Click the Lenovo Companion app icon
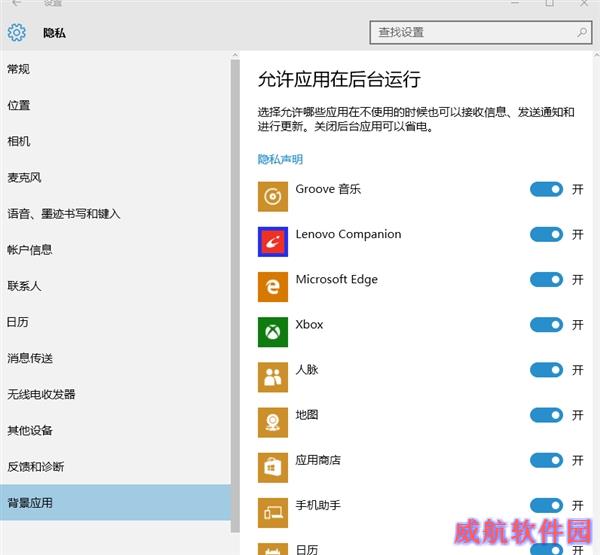The width and height of the screenshot is (600, 555). (273, 242)
